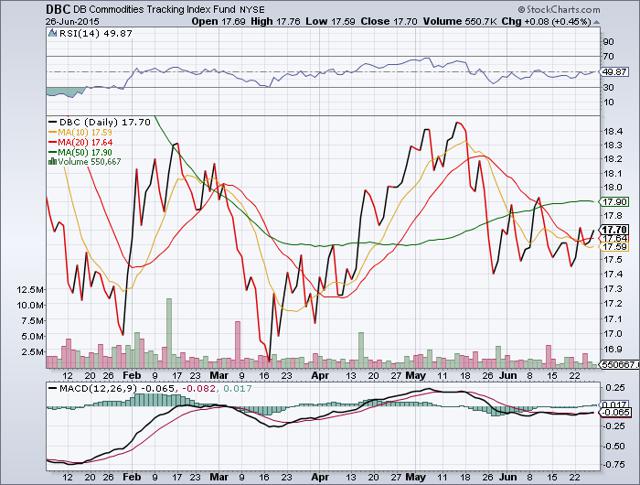Click the bold 17.70 last price tag

615,229
